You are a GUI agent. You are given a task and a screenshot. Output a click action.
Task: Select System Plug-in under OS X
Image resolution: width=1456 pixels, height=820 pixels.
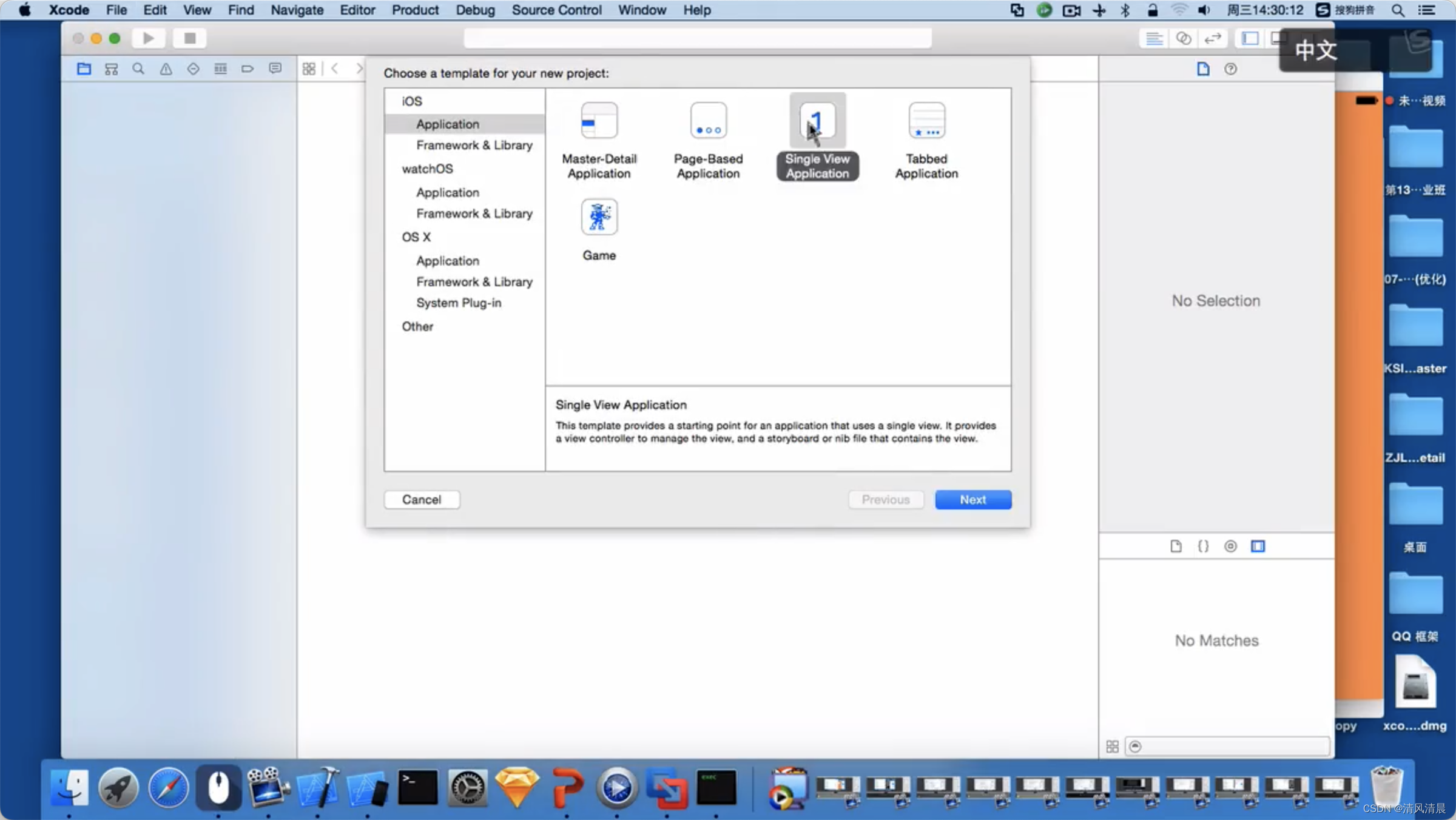(459, 303)
